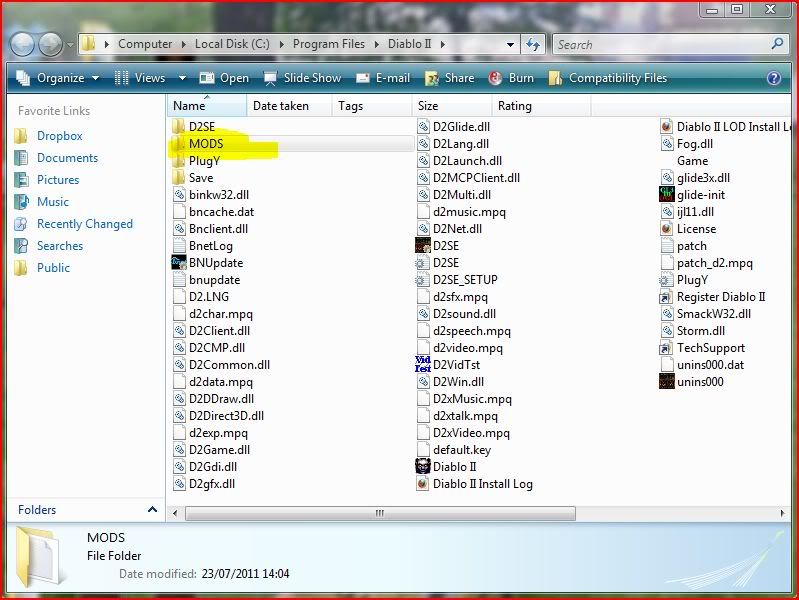Sort by the Rating column header
Image resolution: width=799 pixels, height=600 pixels.
(541, 106)
